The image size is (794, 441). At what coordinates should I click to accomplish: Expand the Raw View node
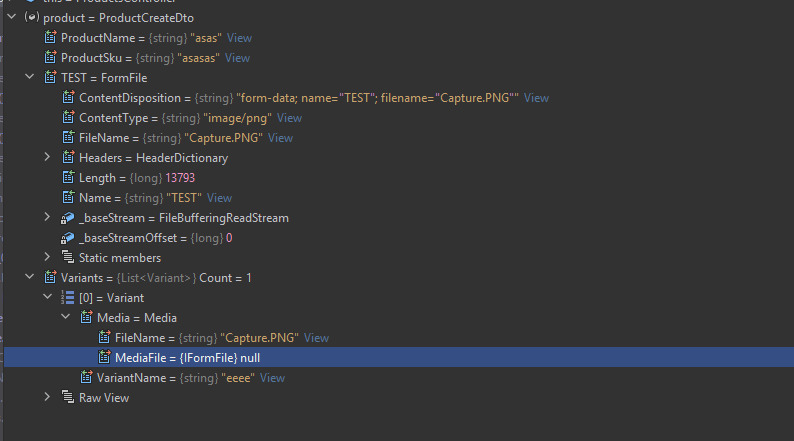[47, 397]
